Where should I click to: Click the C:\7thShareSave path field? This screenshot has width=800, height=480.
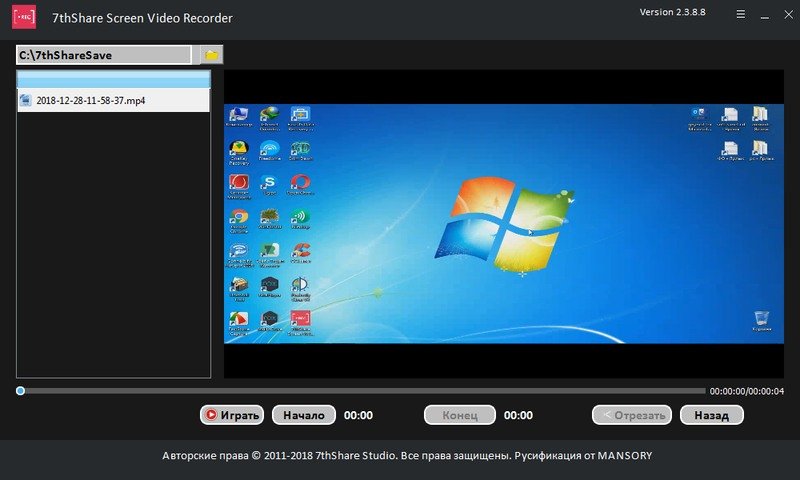tap(103, 55)
